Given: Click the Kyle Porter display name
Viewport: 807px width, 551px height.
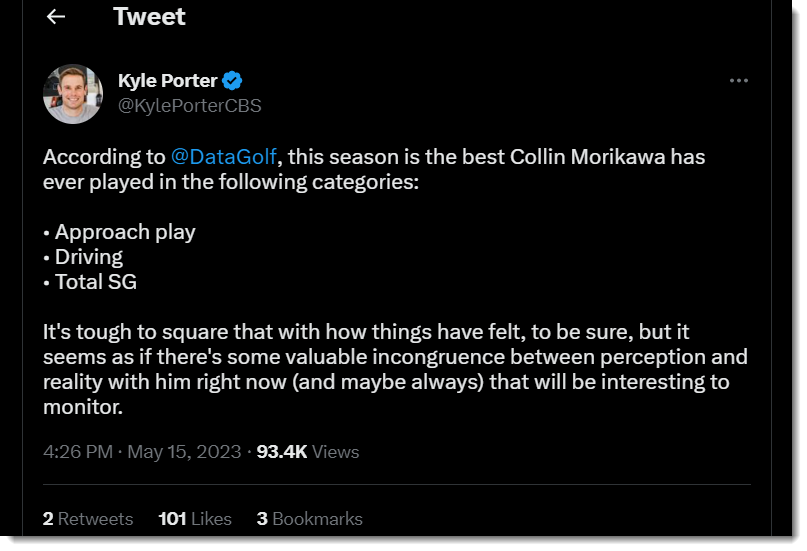Looking at the screenshot, I should (x=167, y=81).
